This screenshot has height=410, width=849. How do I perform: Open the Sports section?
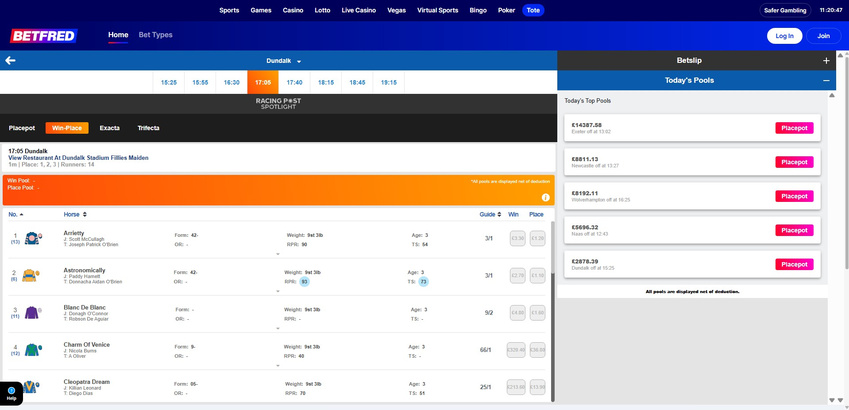coord(229,10)
